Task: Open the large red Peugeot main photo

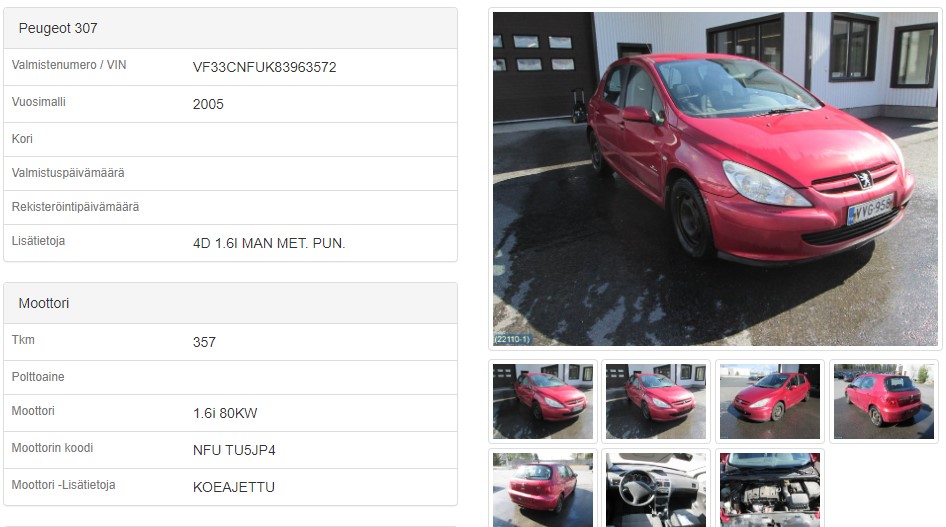Action: coord(715,179)
